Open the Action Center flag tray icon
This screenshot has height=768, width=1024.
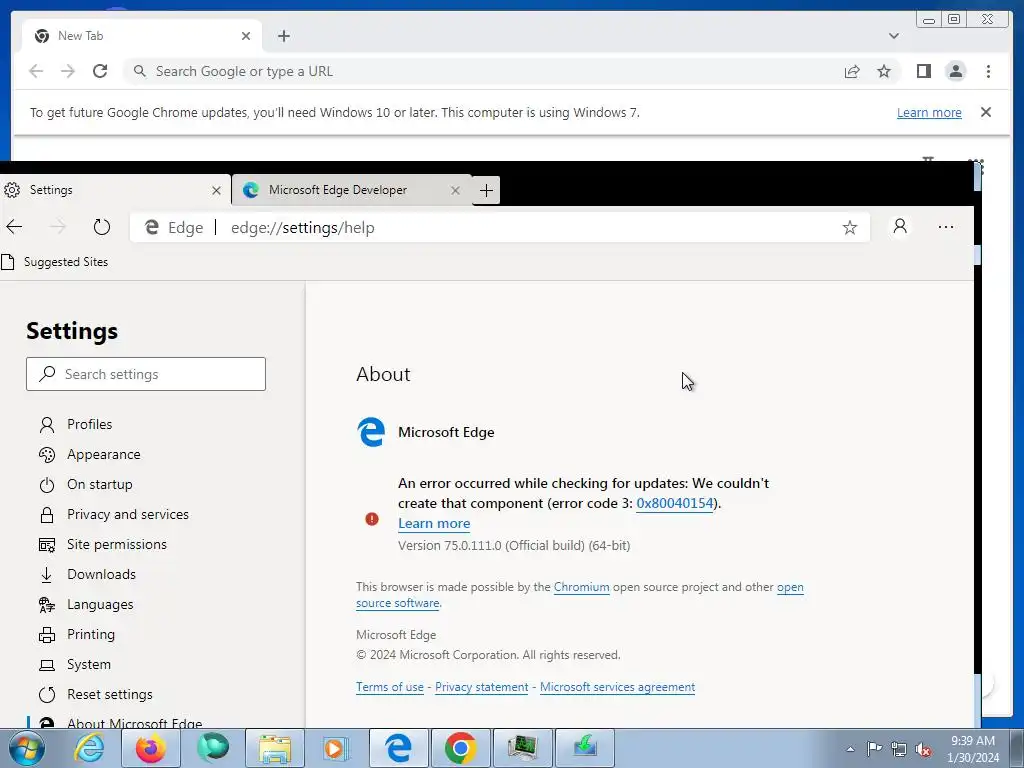[874, 749]
